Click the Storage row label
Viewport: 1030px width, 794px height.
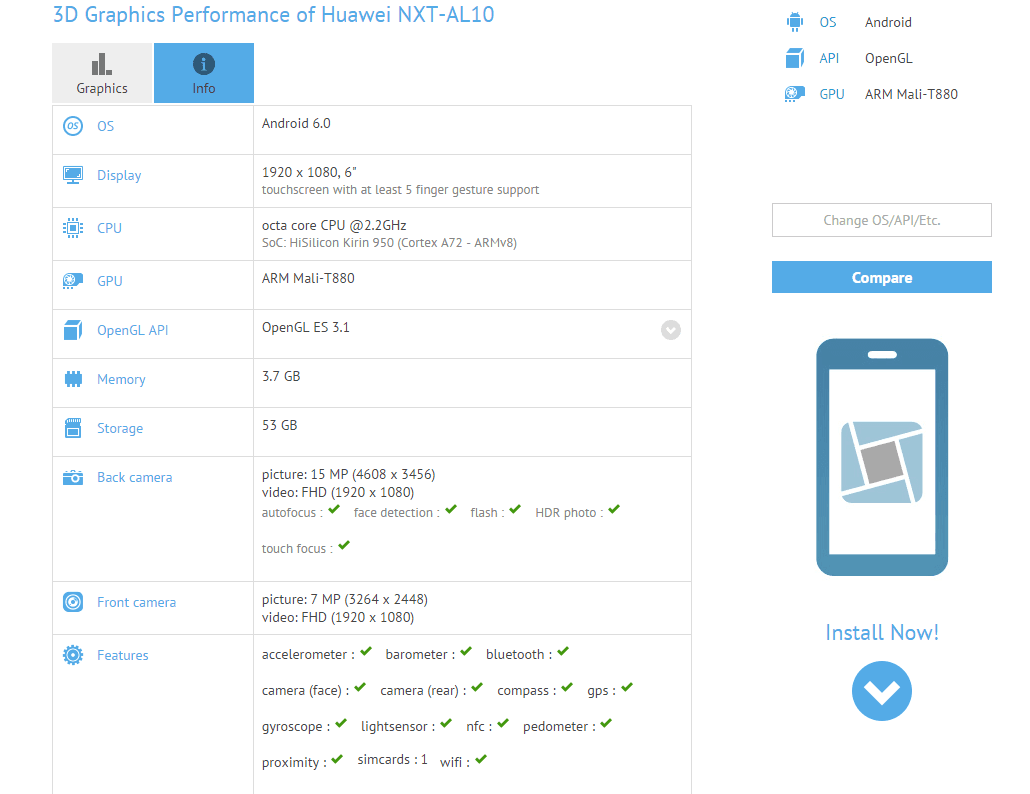pyautogui.click(x=120, y=428)
